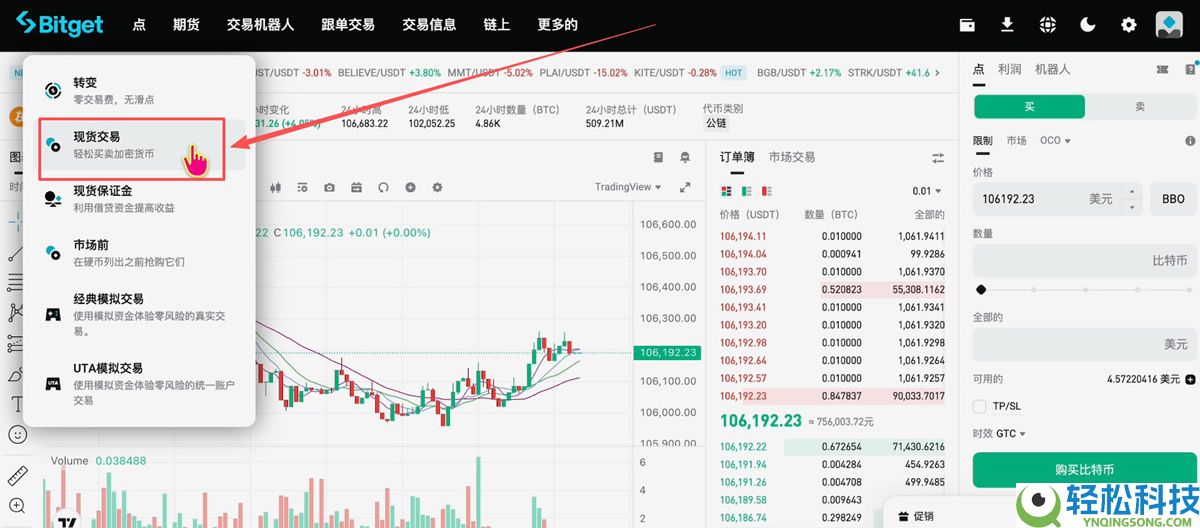Viewport: 1200px width, 528px height.
Task: Click the Bitget logo
Action: [62, 23]
